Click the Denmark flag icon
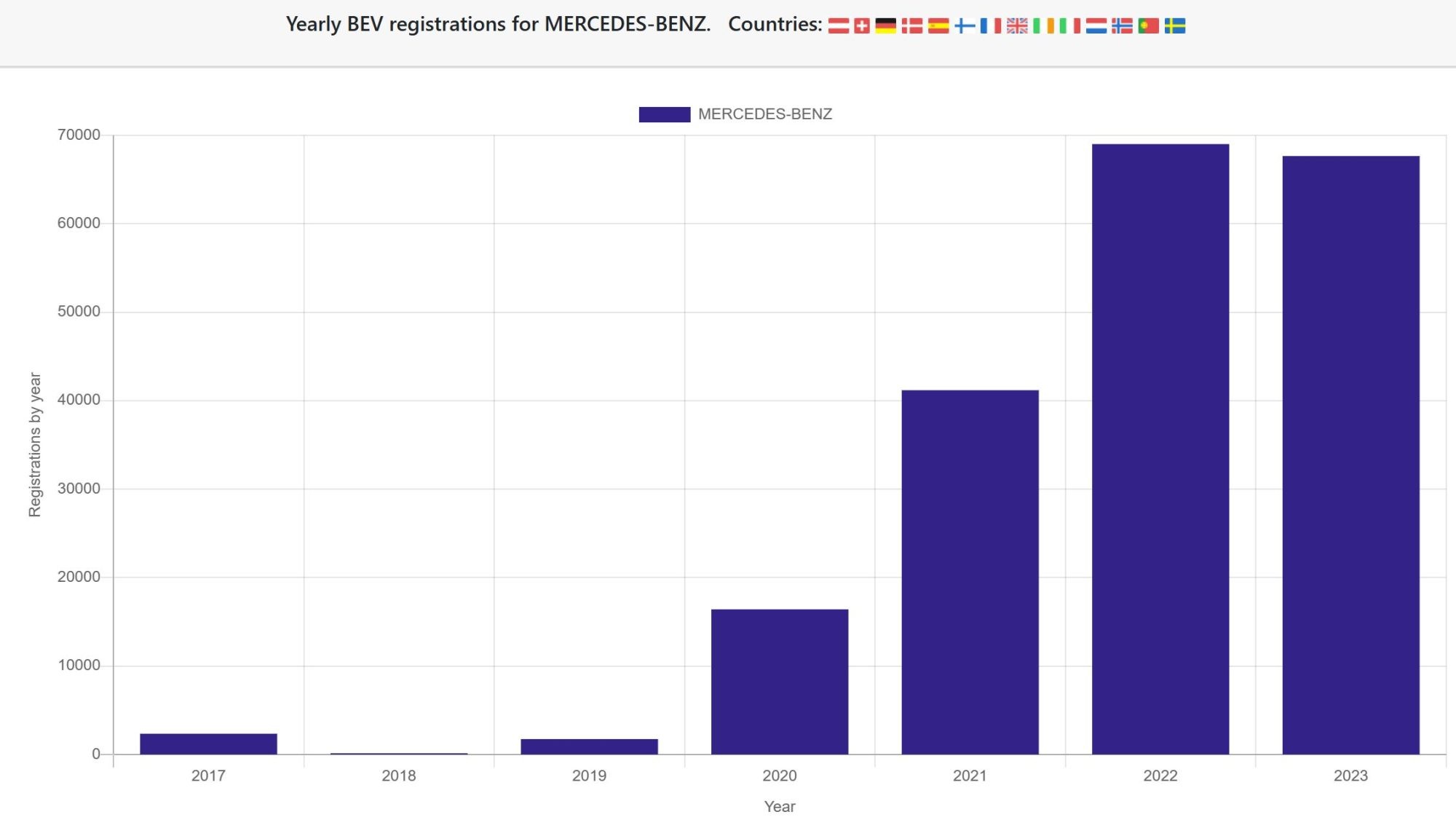This screenshot has height=828, width=1456. pyautogui.click(x=912, y=26)
